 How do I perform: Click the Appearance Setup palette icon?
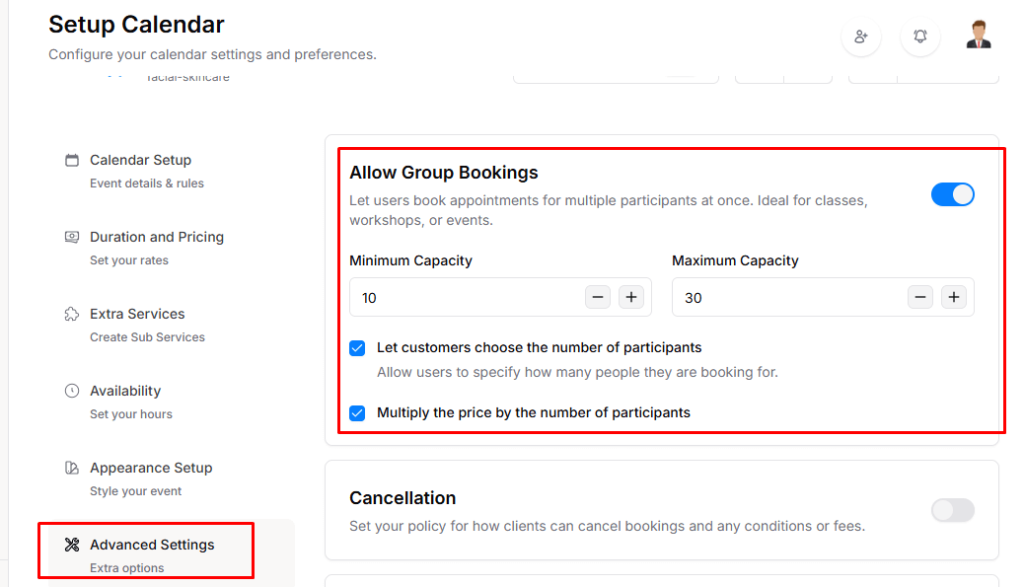(x=72, y=468)
